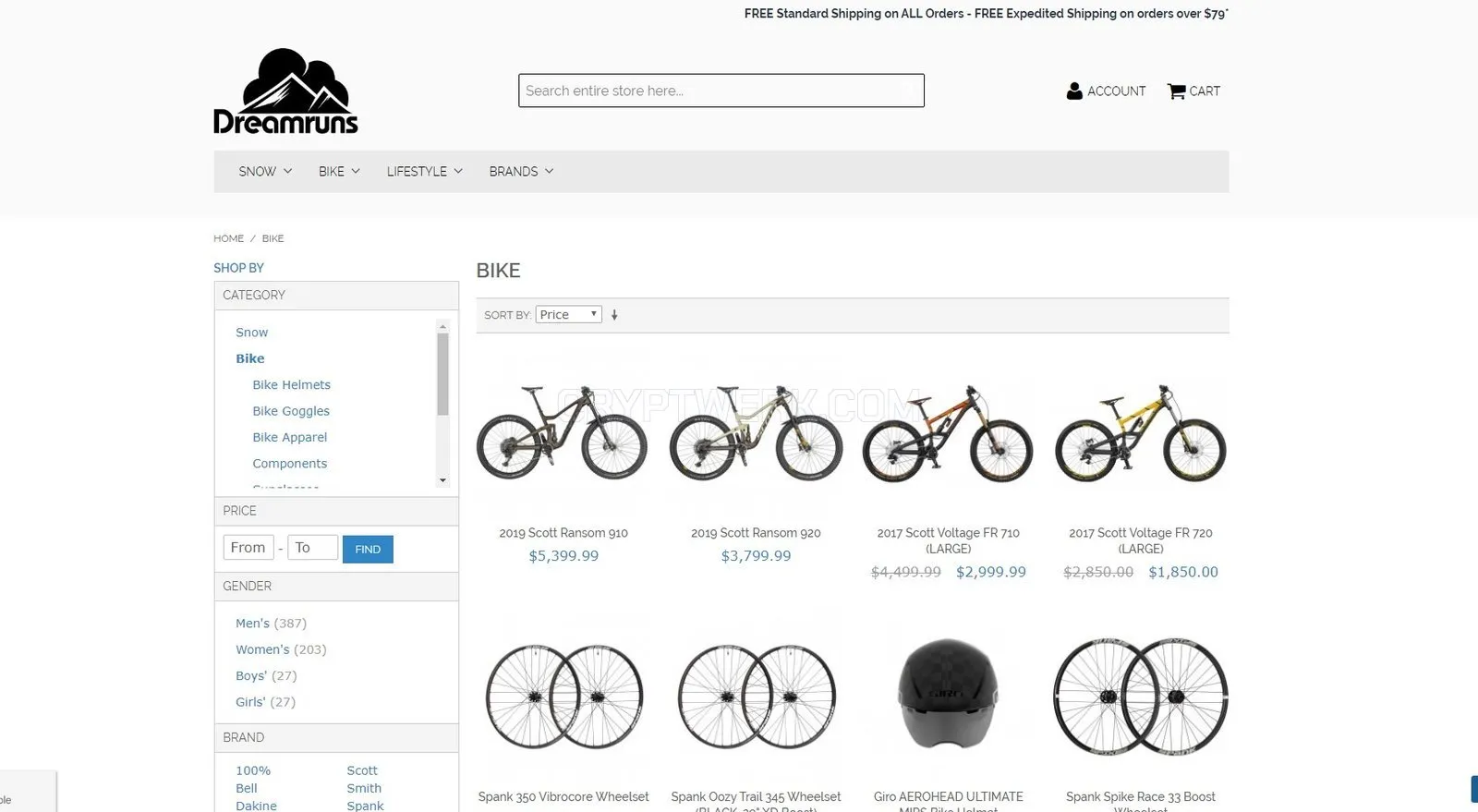
Task: Expand the Bike navigation menu
Action: tap(339, 172)
